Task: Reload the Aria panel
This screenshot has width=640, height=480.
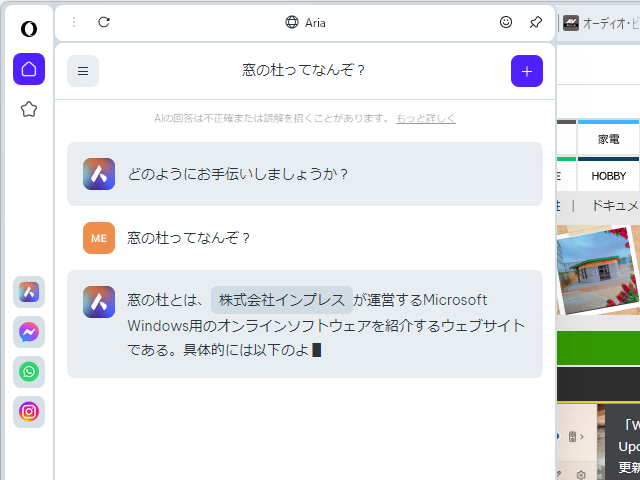Action: point(104,22)
